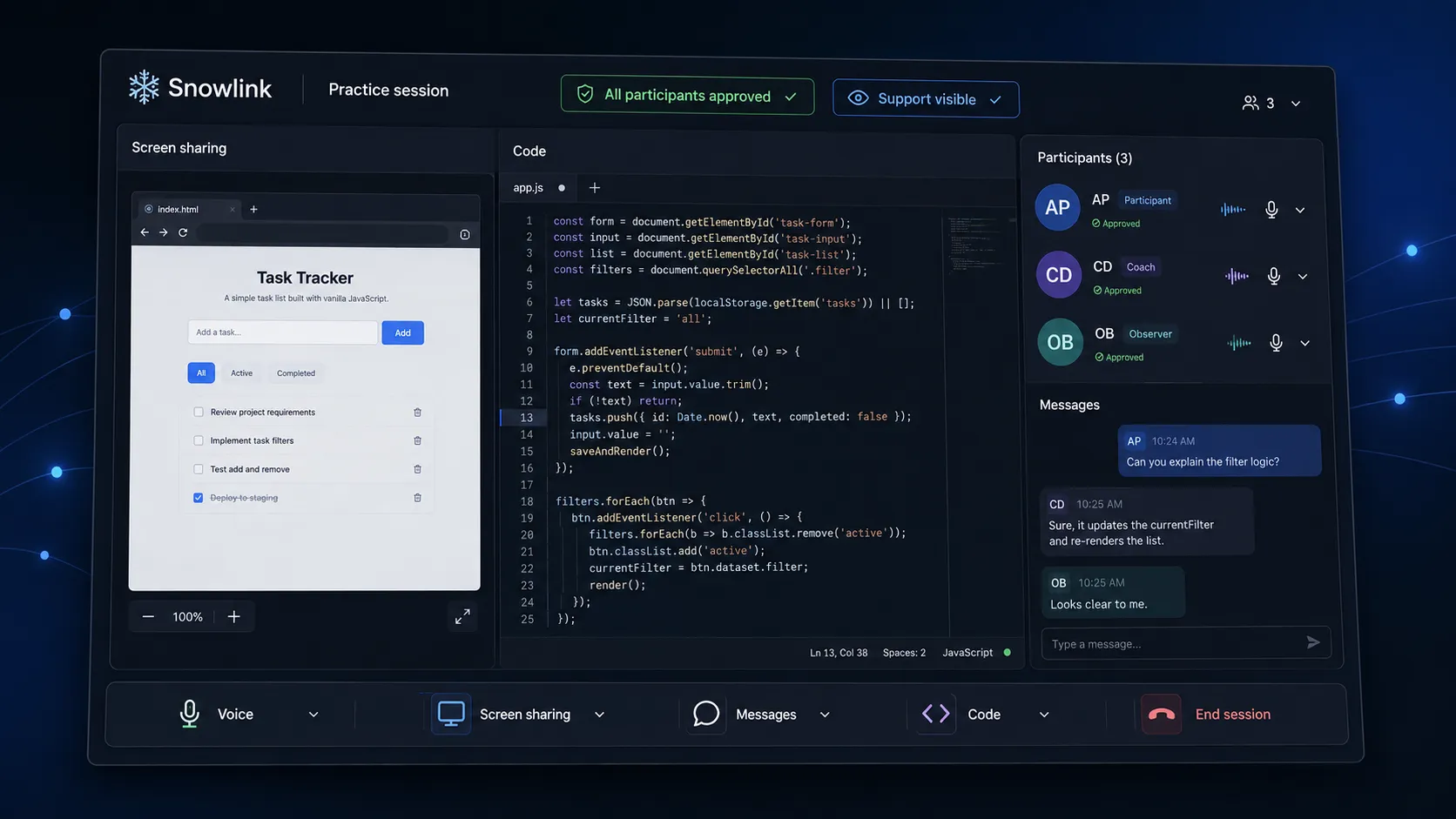Check 'Review project requirements' checkbox
This screenshot has width=1456, height=819.
coord(199,412)
